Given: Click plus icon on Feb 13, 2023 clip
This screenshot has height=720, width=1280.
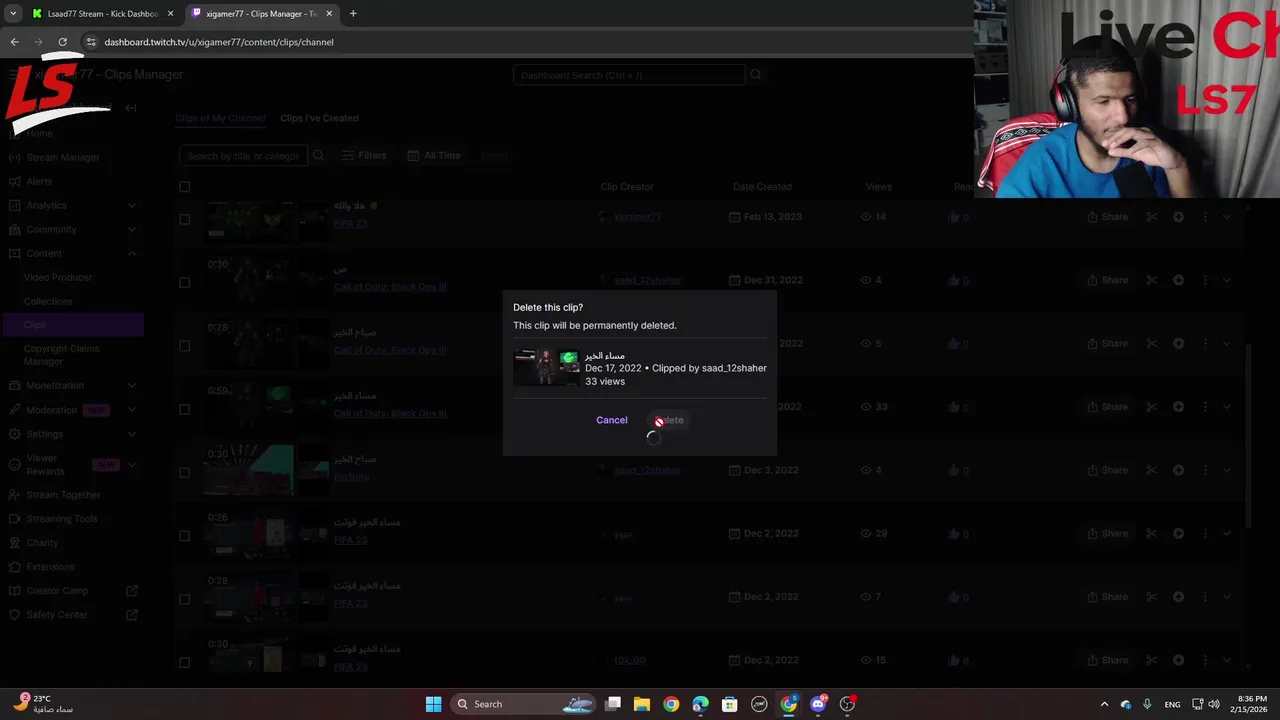Looking at the screenshot, I should (x=1179, y=217).
